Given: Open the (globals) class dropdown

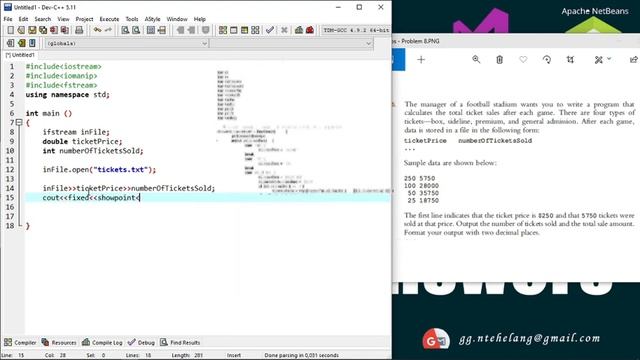Looking at the screenshot, I should (x=127, y=43).
